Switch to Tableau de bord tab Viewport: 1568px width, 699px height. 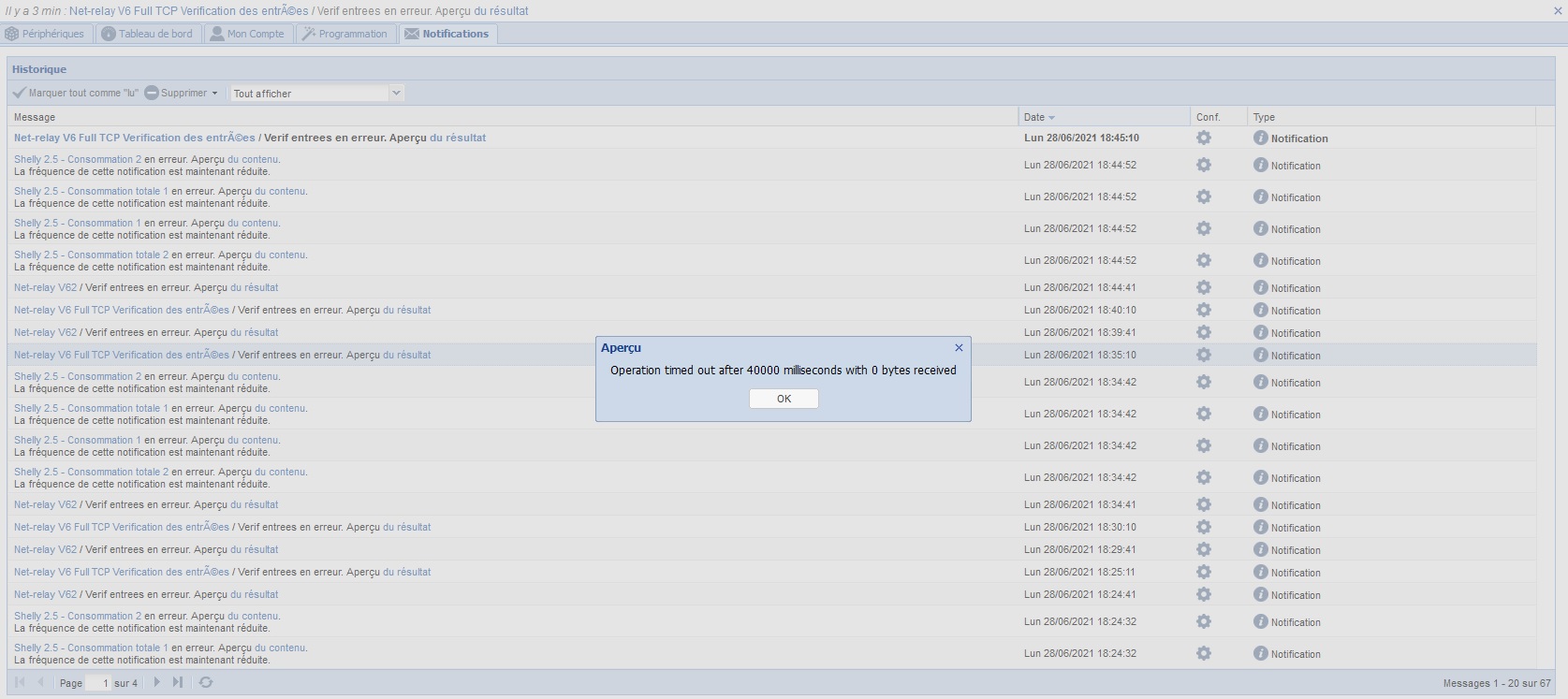point(147,34)
